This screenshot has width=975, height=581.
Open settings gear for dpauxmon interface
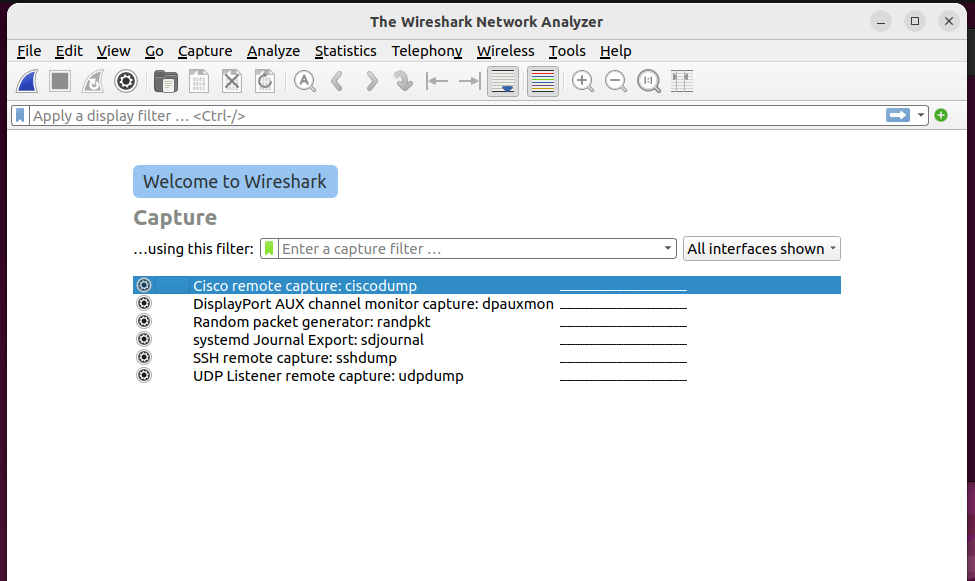144,303
